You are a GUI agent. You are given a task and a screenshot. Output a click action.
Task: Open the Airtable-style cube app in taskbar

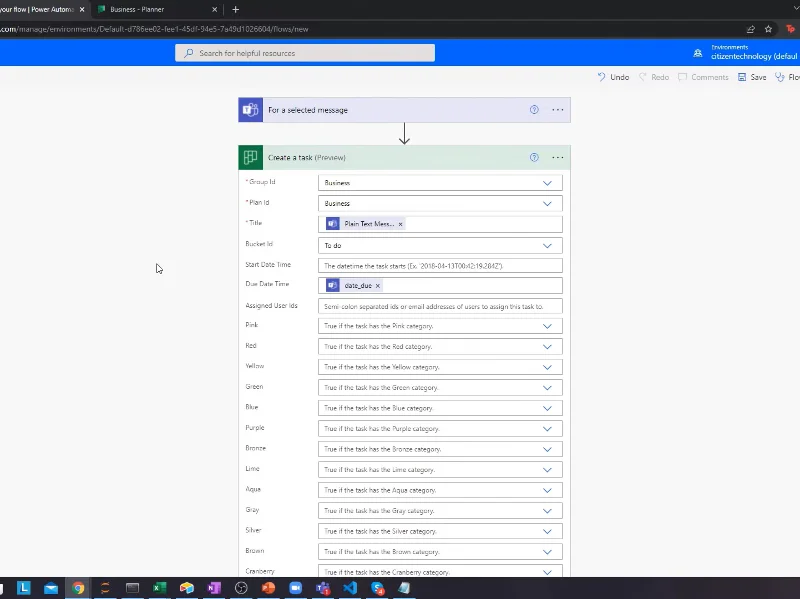pos(187,588)
